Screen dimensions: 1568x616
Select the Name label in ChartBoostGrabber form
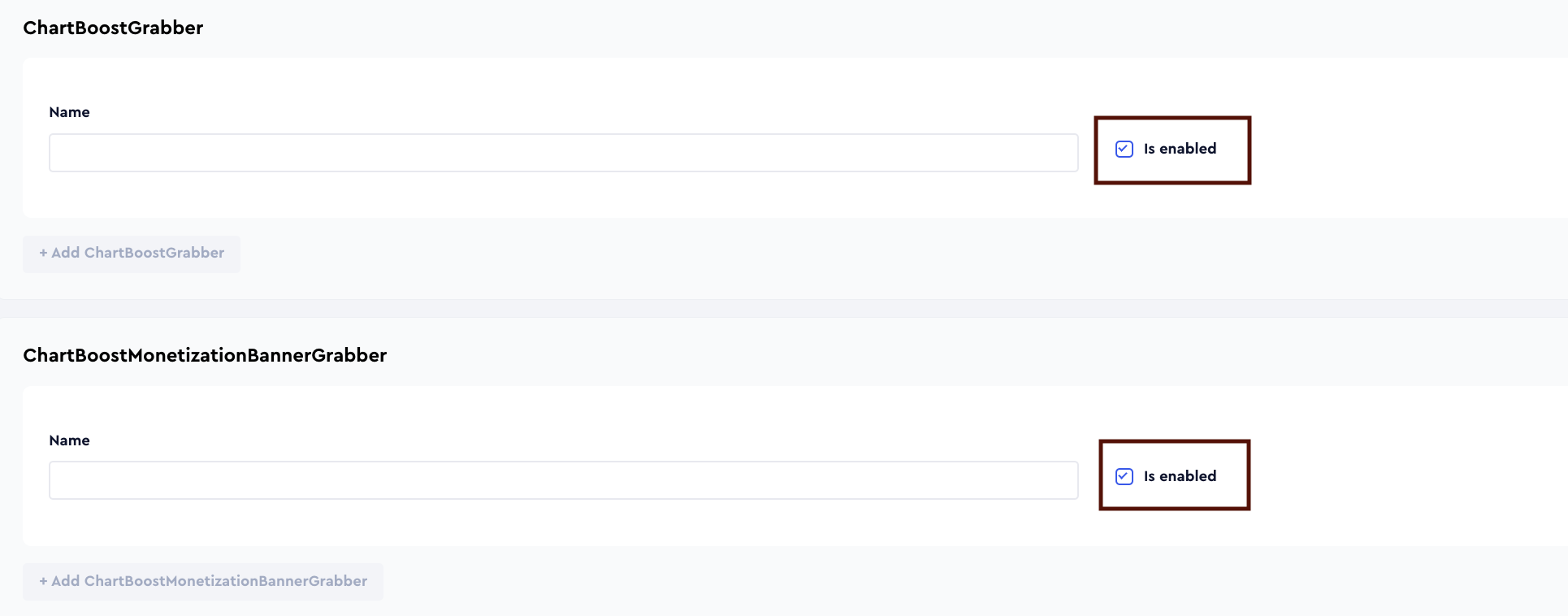pos(69,112)
